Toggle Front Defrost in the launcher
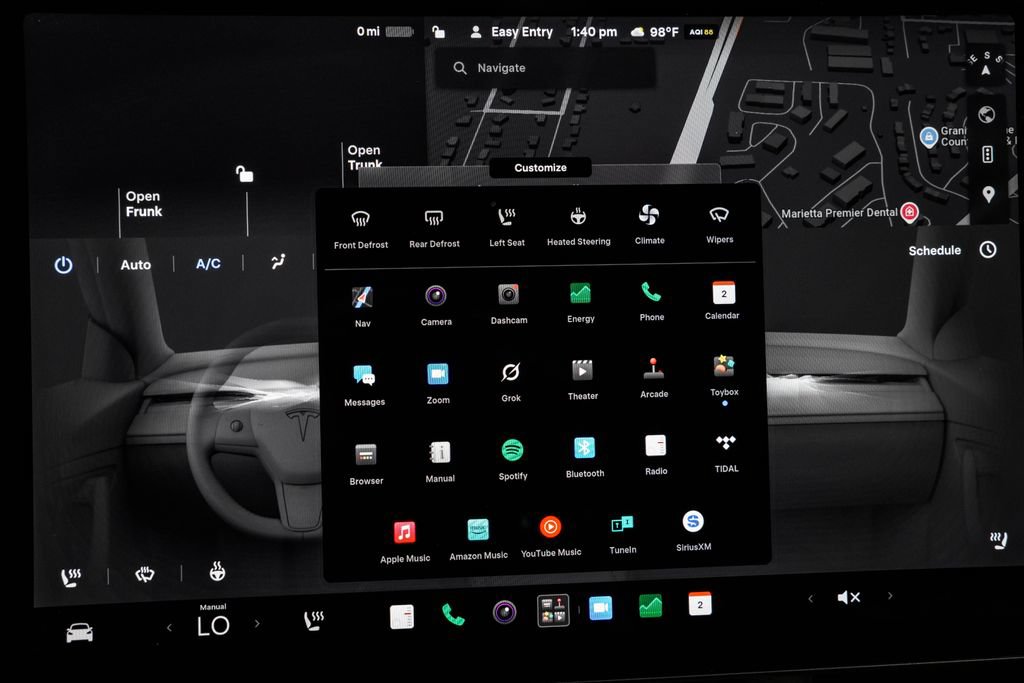This screenshot has height=683, width=1024. (x=360, y=219)
